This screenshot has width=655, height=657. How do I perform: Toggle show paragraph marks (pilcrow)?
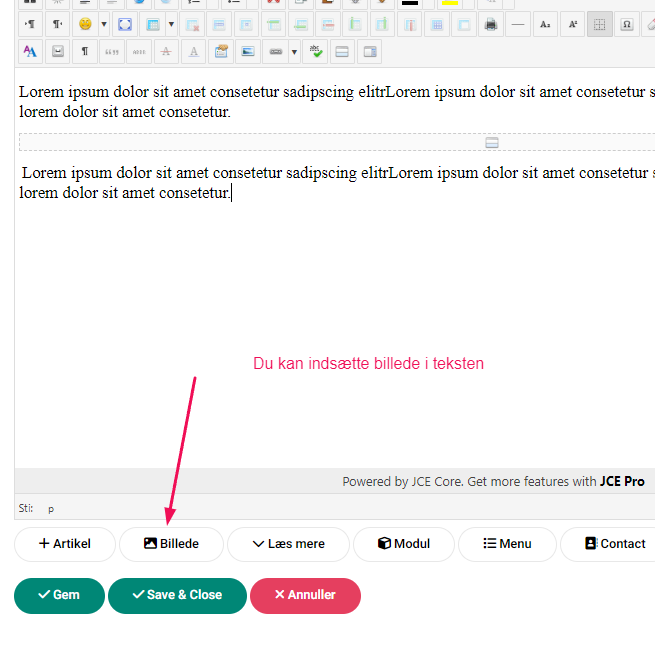(x=85, y=51)
